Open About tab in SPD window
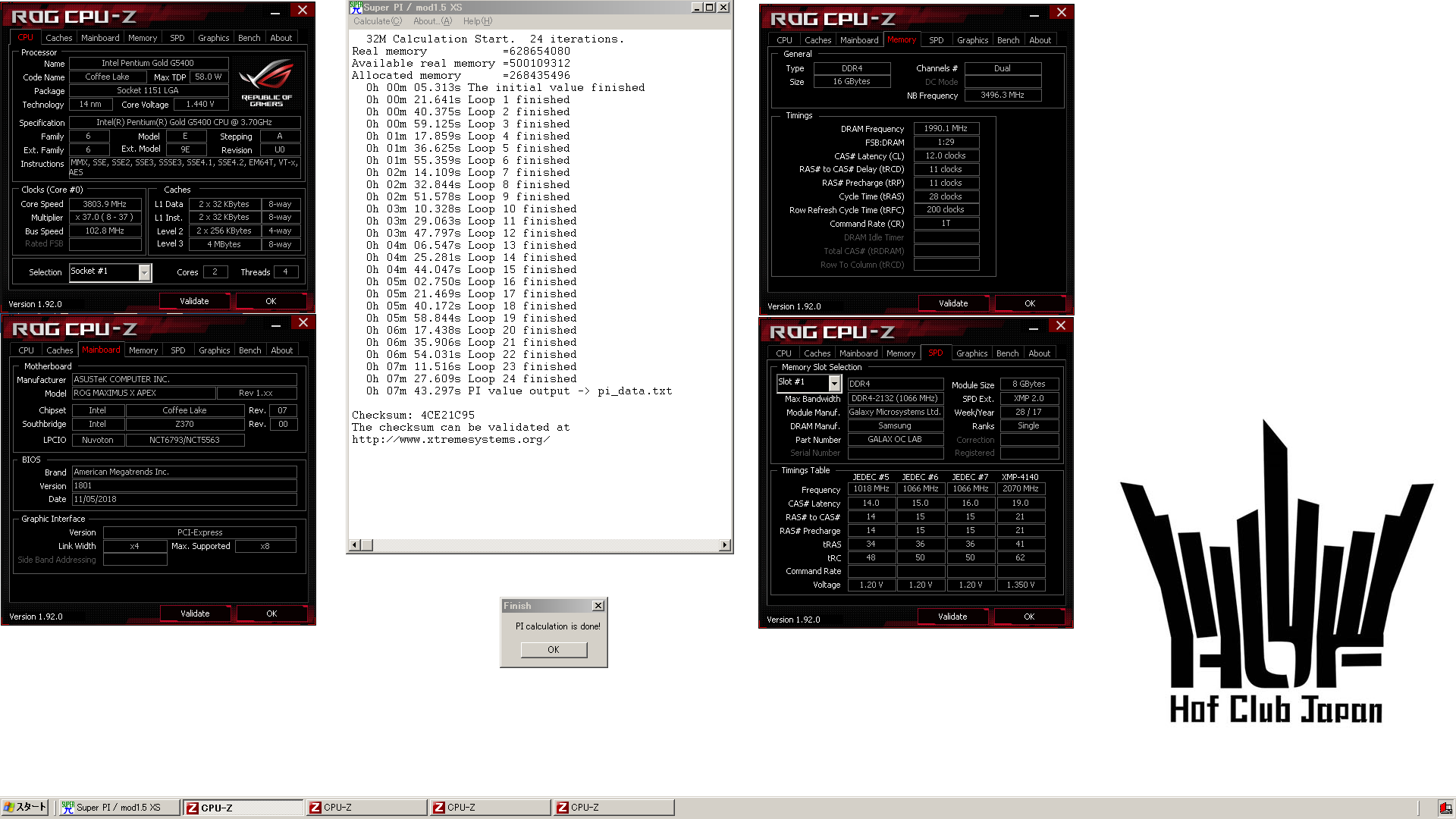The image size is (1456, 819). [1039, 353]
